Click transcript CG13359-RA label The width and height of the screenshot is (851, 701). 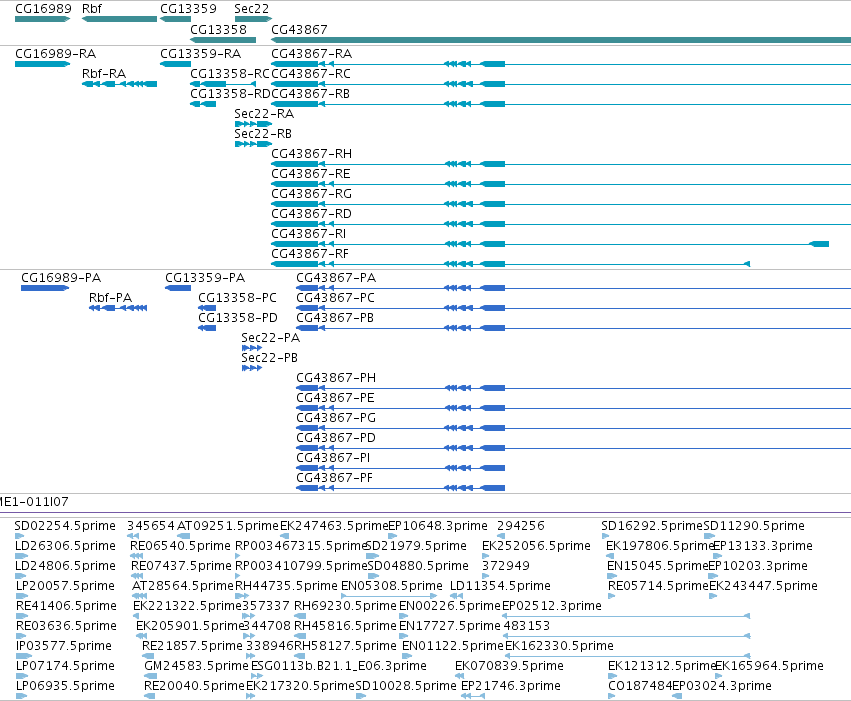[x=200, y=54]
